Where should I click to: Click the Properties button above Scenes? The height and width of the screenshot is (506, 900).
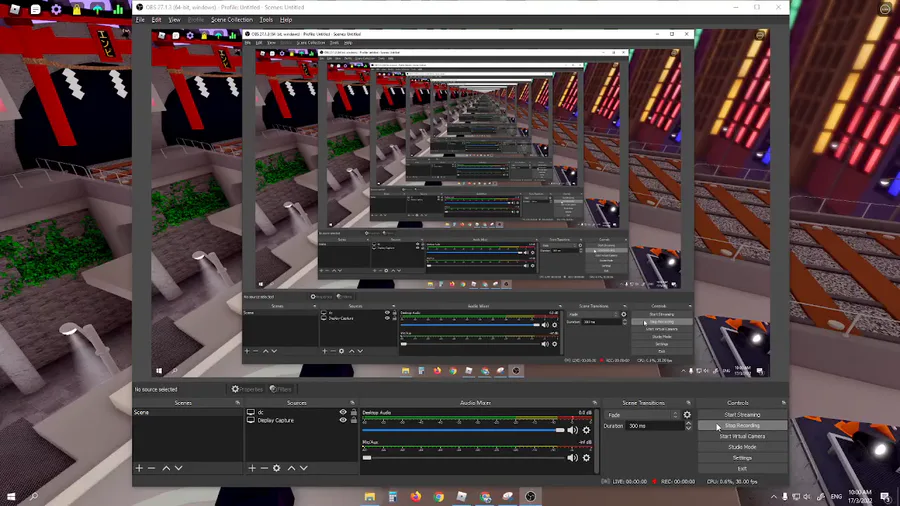coord(247,389)
